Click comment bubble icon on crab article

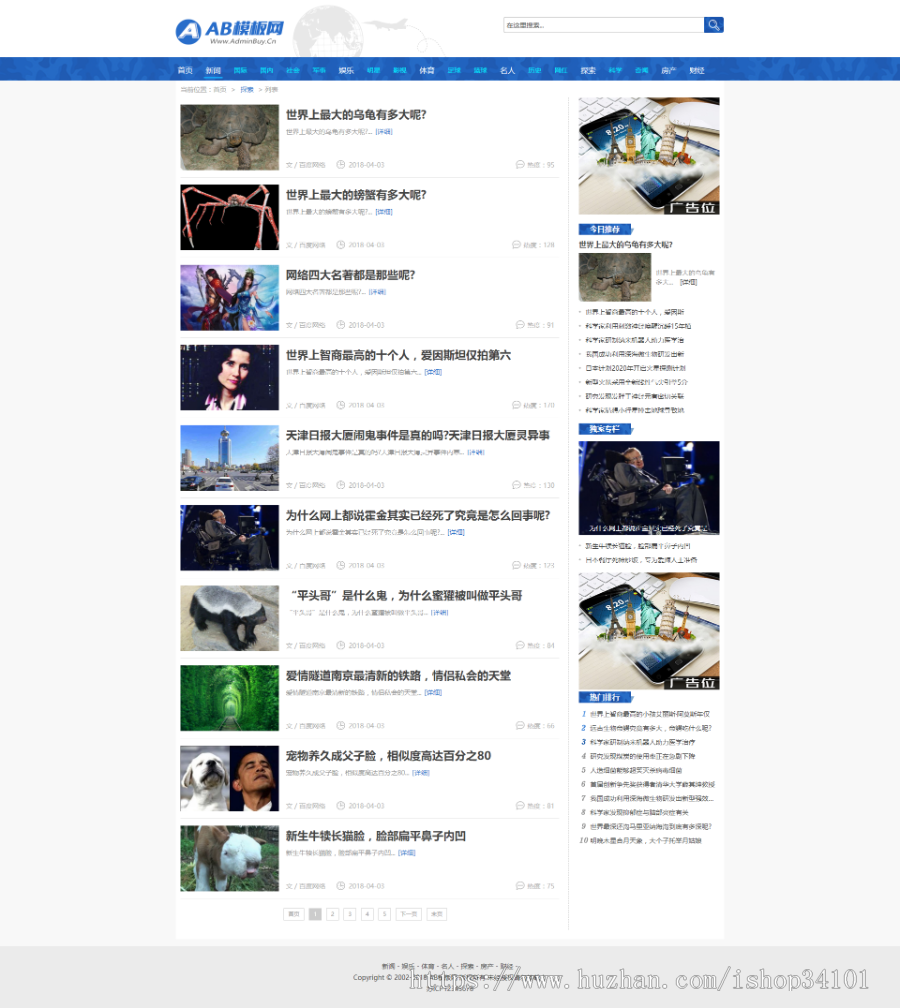click(x=516, y=244)
